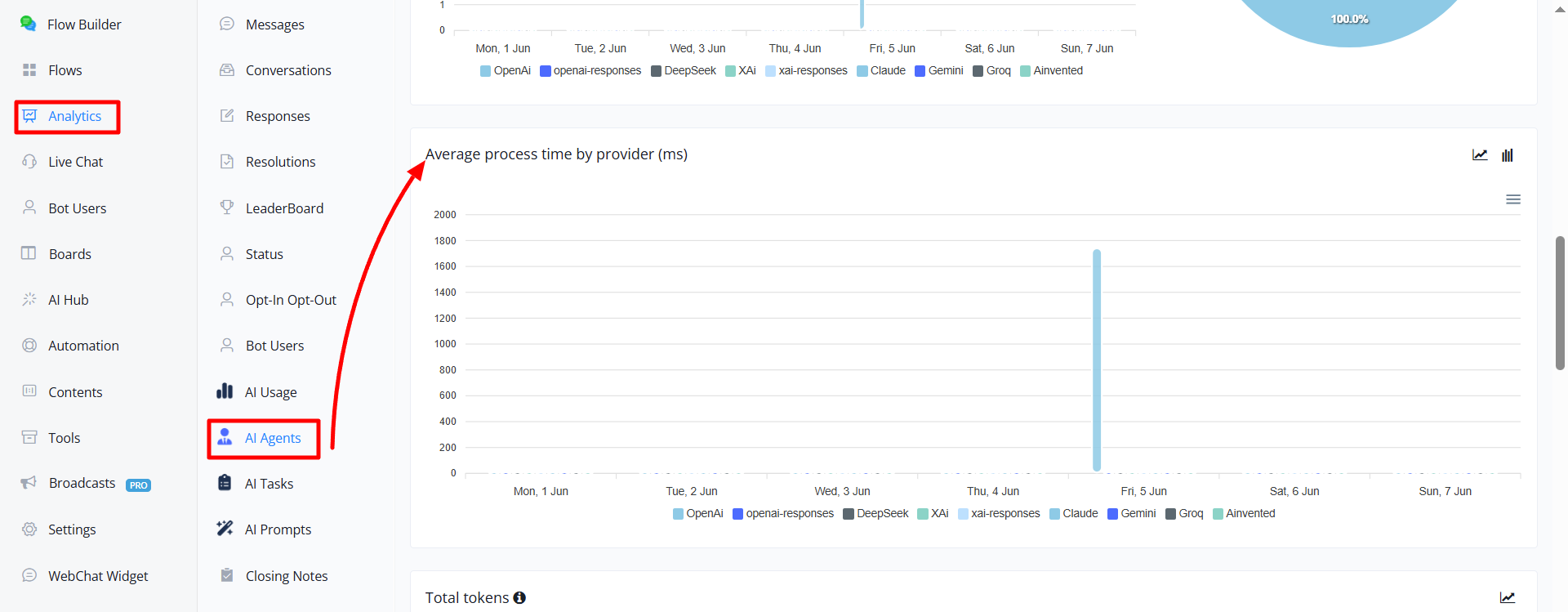Image resolution: width=1568 pixels, height=612 pixels.
Task: Click the Total tokens info icon
Action: tap(519, 598)
